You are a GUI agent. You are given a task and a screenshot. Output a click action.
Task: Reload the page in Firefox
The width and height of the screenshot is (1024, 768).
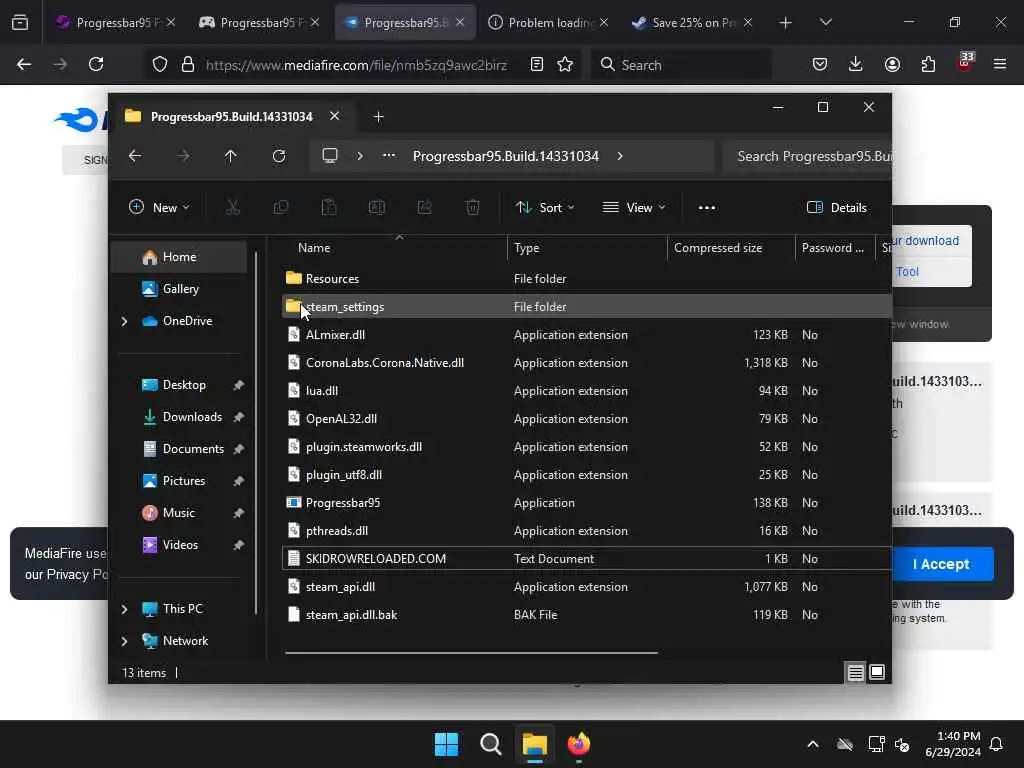click(96, 64)
